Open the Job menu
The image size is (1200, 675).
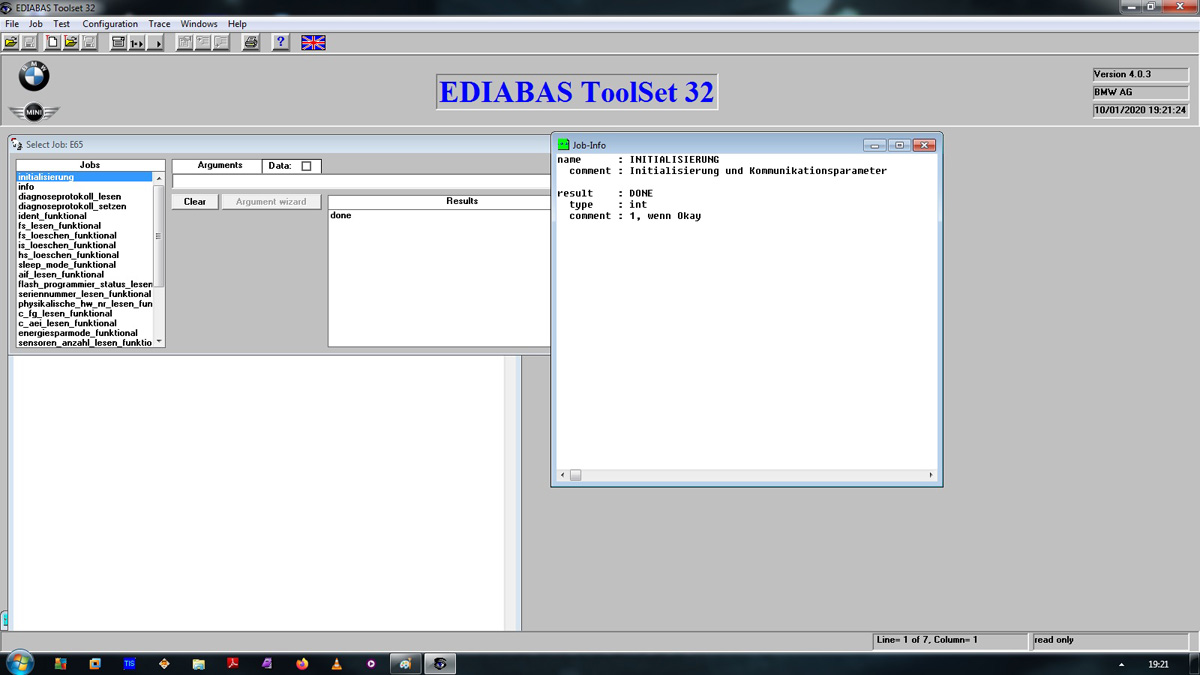coord(36,24)
